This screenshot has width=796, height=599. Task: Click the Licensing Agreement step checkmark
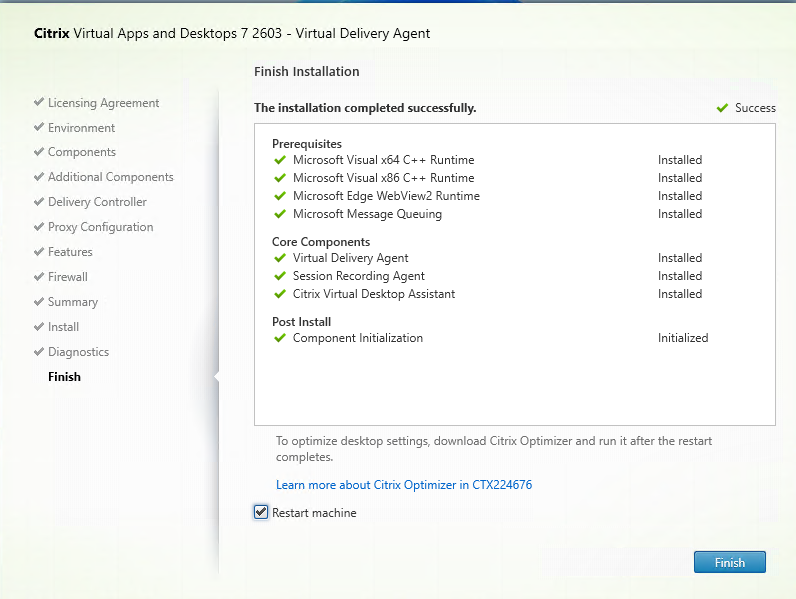tap(39, 102)
